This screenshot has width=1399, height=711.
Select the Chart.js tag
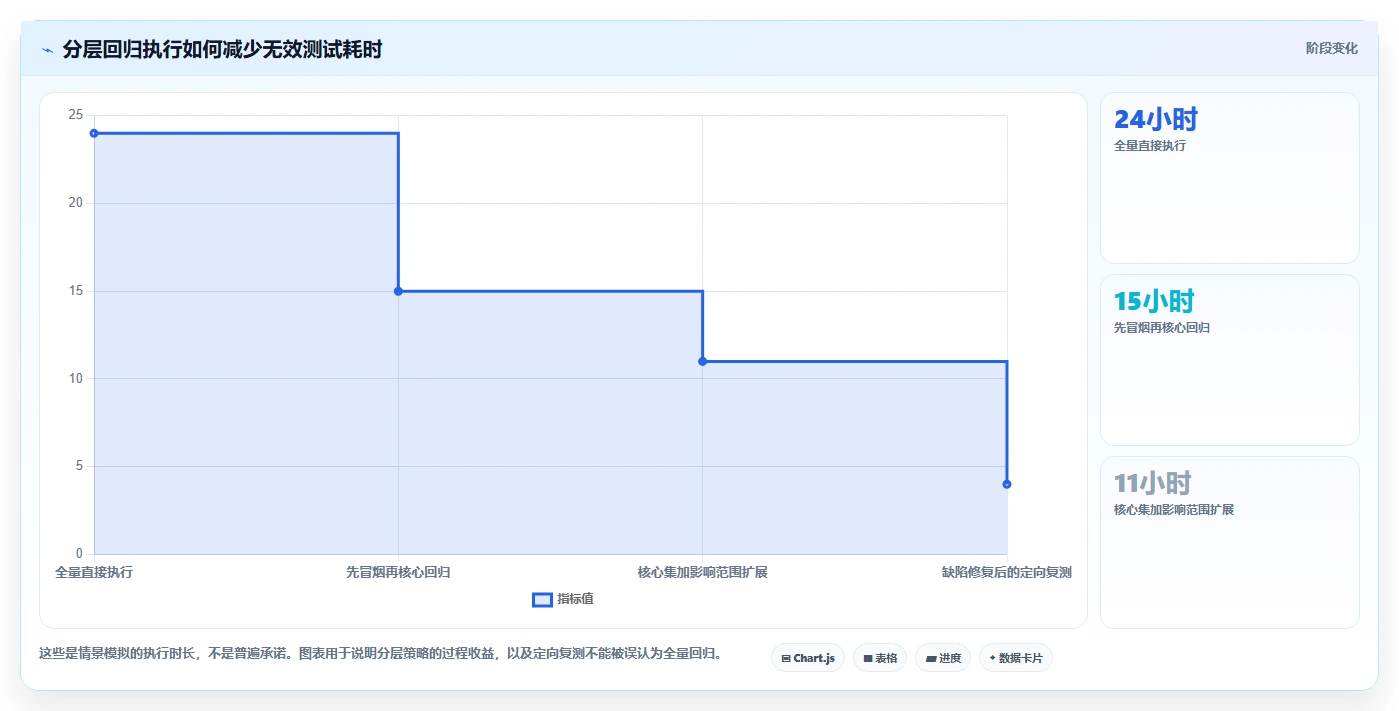coord(808,658)
